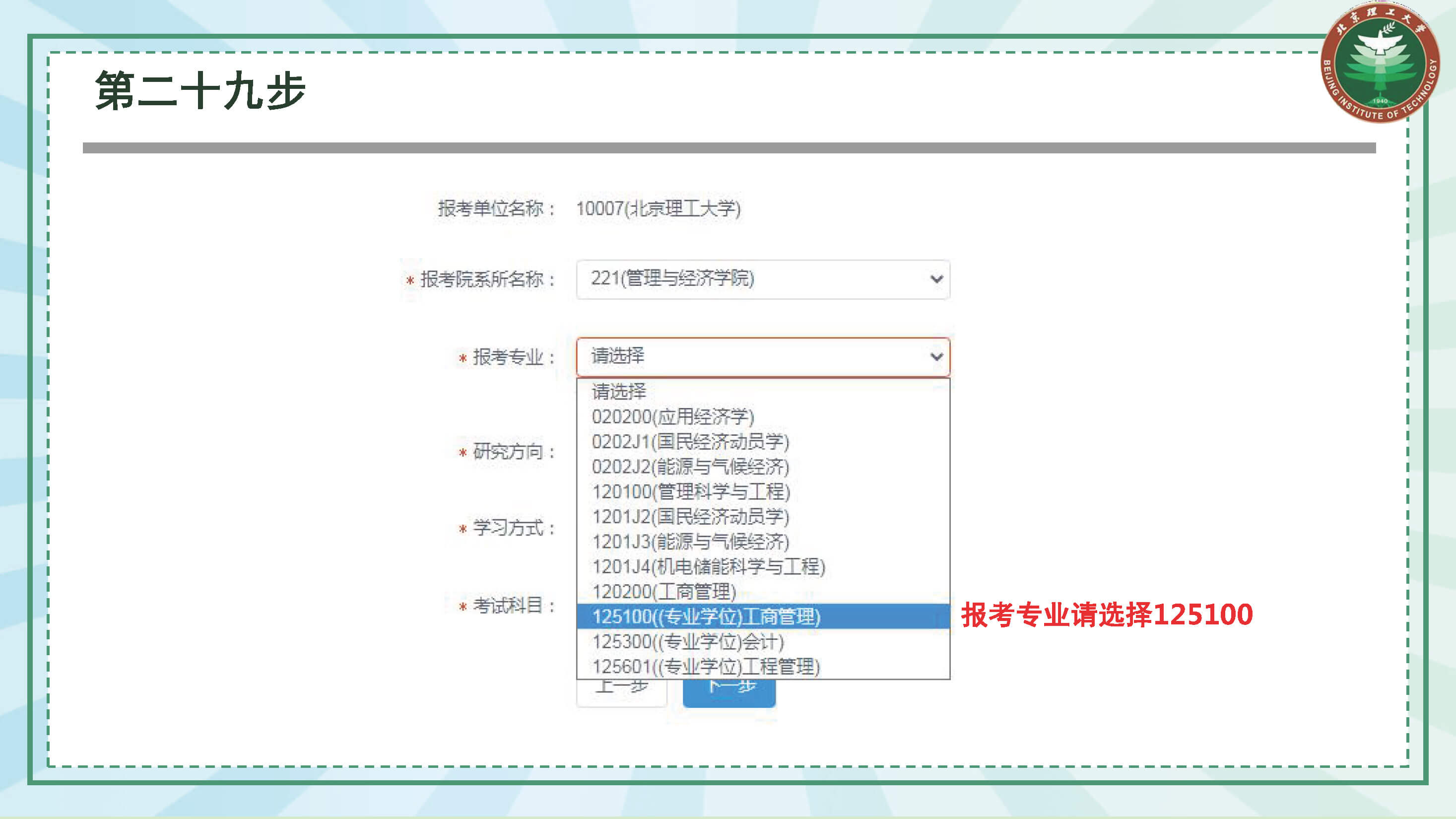Screen dimensions: 1456x819
Task: Click the 上一步 previous step button
Action: [x=621, y=693]
